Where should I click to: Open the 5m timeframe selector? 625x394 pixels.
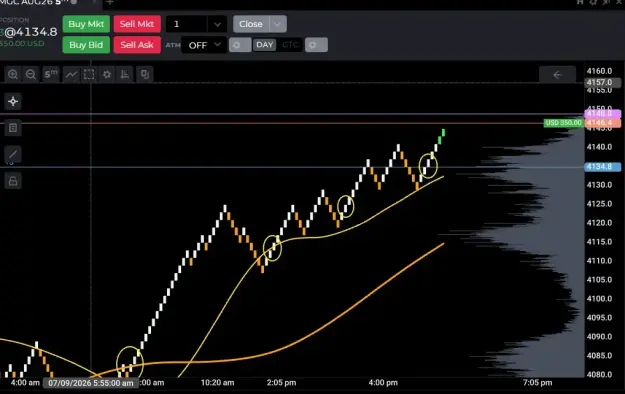[51, 74]
